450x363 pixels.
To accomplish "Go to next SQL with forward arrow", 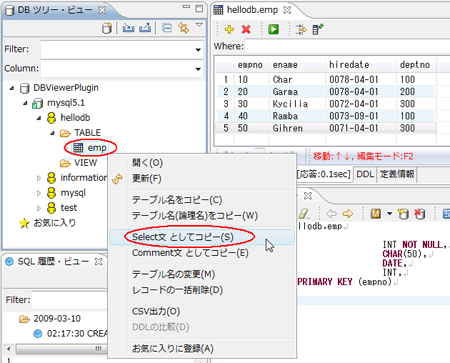I will (x=348, y=214).
